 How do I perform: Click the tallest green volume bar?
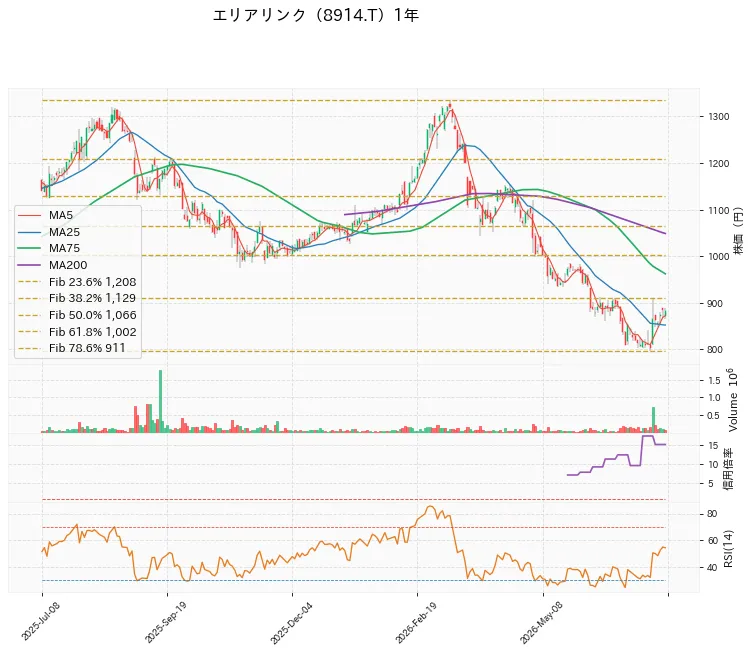[160, 401]
